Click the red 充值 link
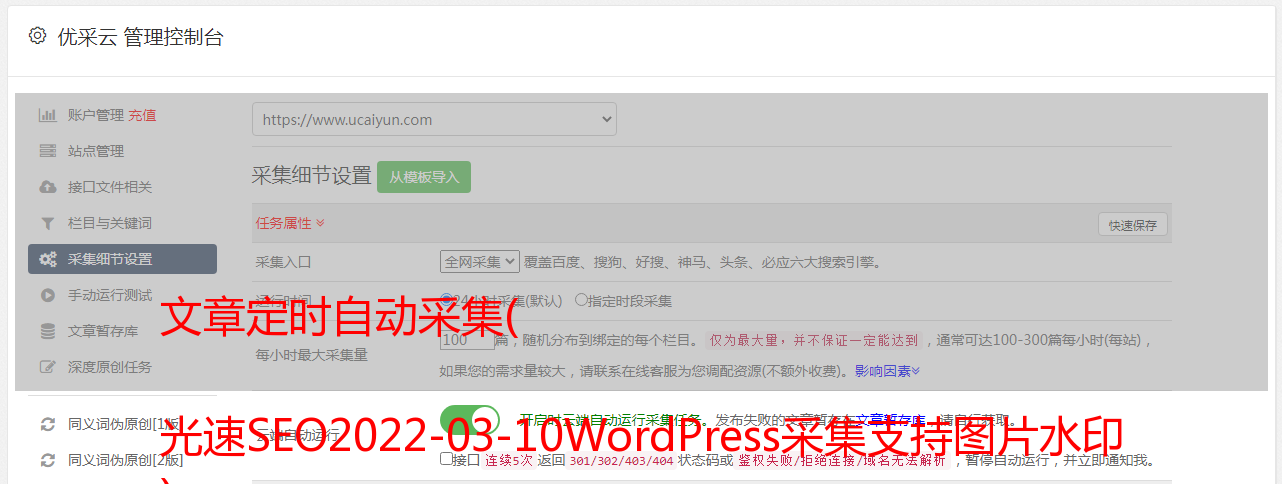 click(x=142, y=115)
